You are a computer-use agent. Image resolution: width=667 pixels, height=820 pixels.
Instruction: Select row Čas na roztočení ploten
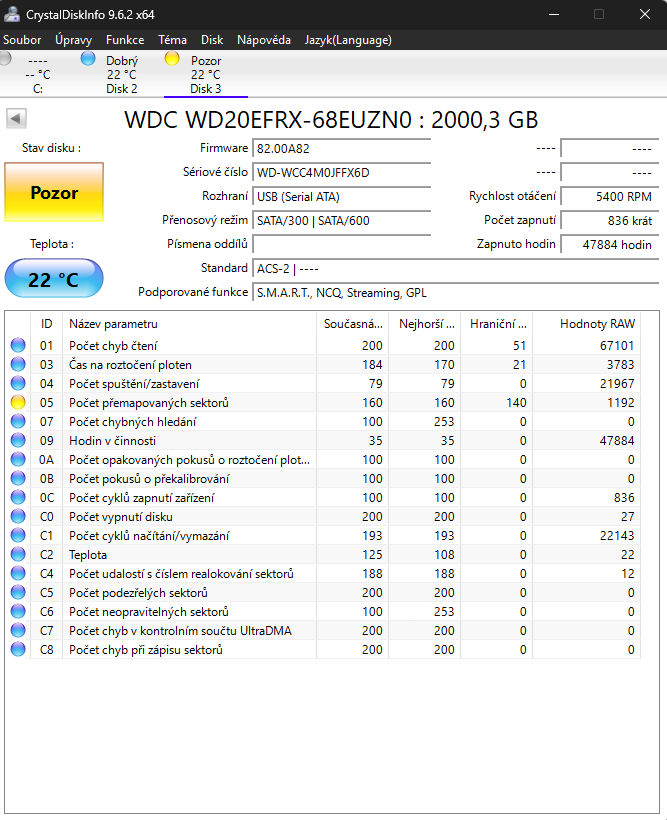click(323, 365)
